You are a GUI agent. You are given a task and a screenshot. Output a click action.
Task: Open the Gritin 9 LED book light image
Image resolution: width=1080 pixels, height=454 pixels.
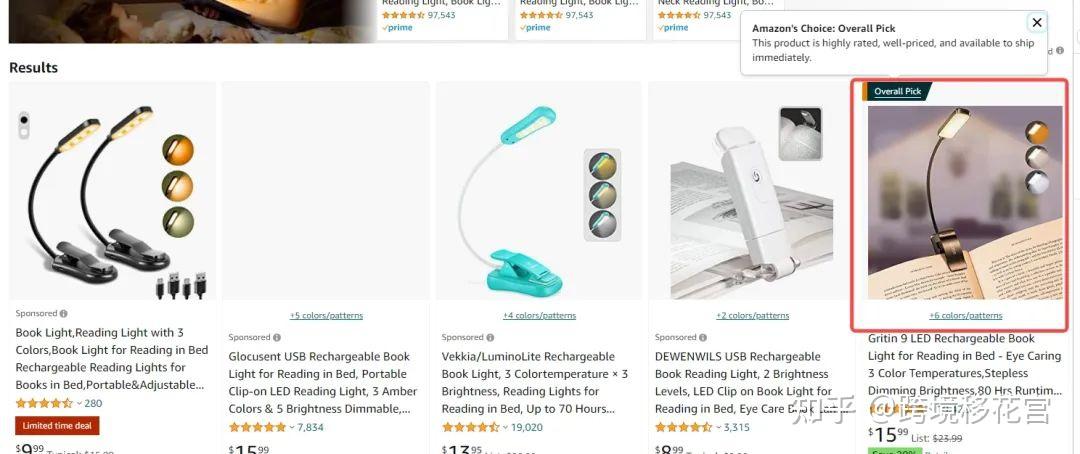pyautogui.click(x=965, y=203)
